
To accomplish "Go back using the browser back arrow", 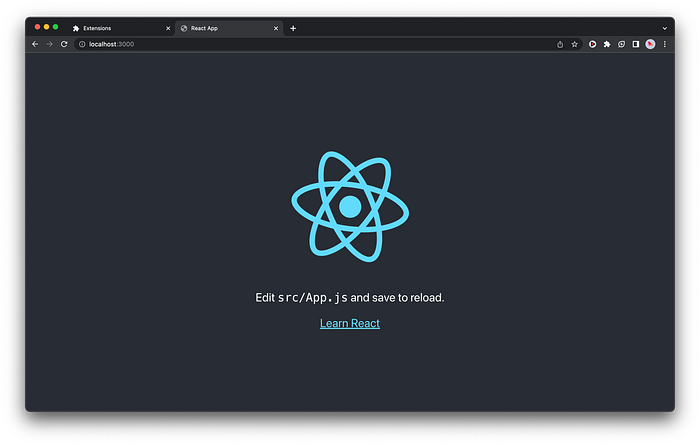I will point(35,44).
